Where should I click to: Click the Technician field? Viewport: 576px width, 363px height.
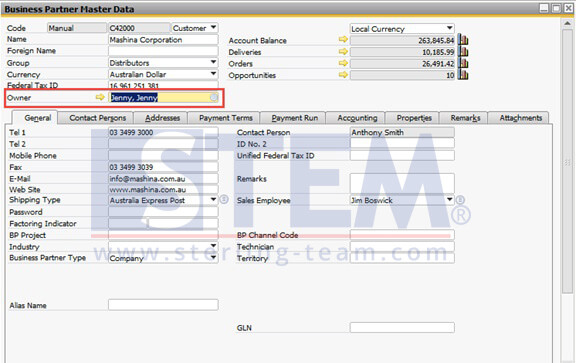pyautogui.click(x=402, y=246)
